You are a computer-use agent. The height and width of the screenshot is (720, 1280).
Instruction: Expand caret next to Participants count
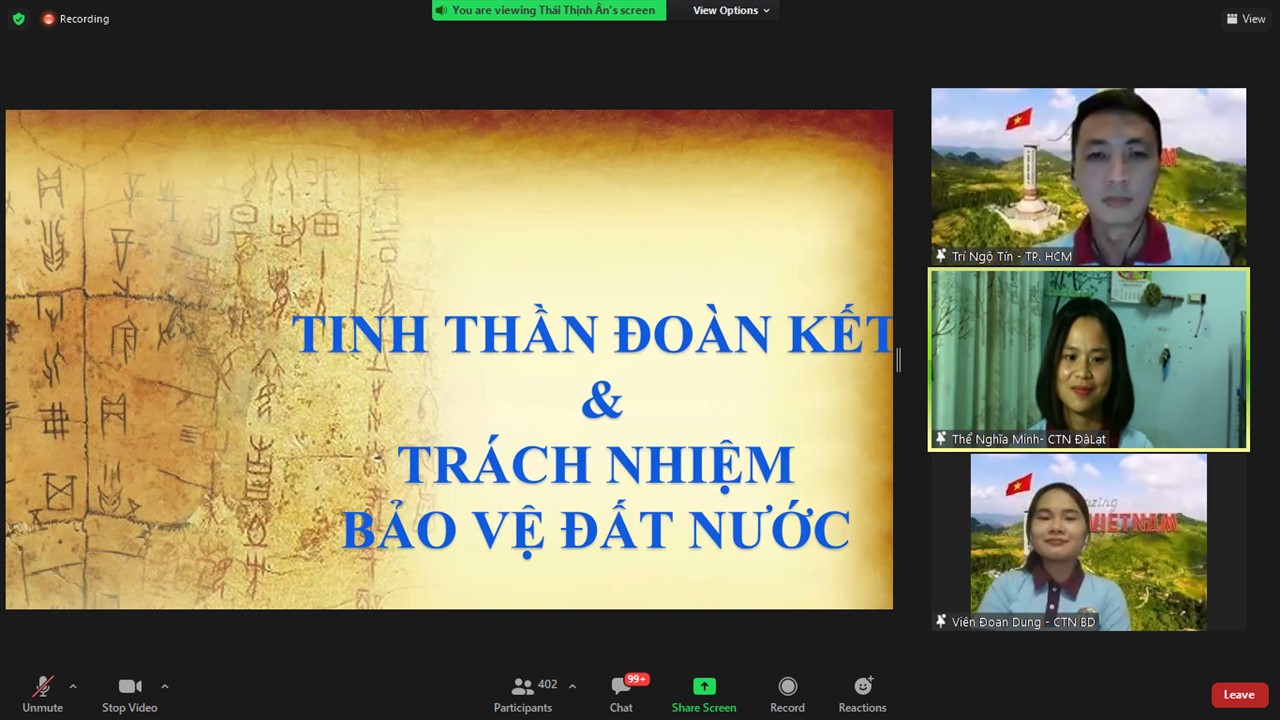tap(572, 686)
